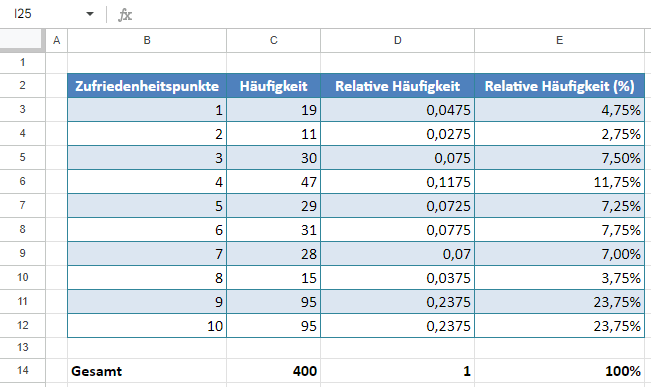Select cell showing 4,75%
Viewport: 651px width, 387px height.
click(x=559, y=110)
